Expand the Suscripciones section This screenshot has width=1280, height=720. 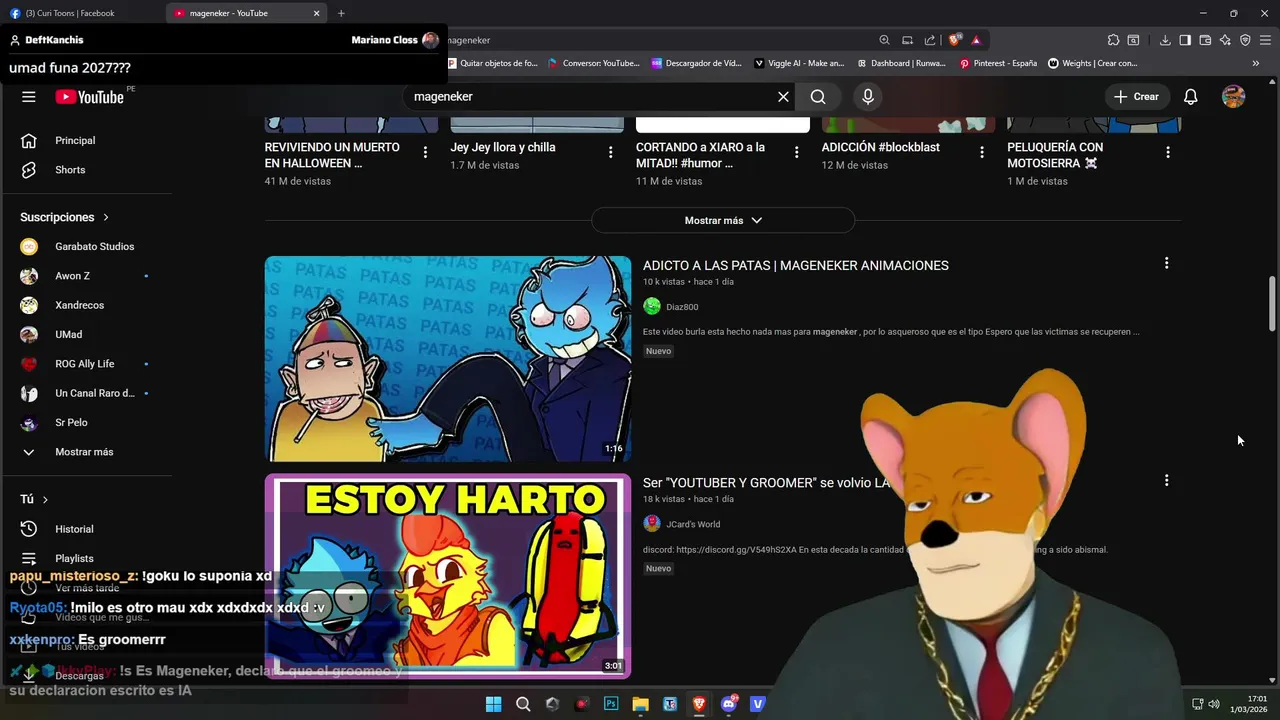tap(64, 217)
